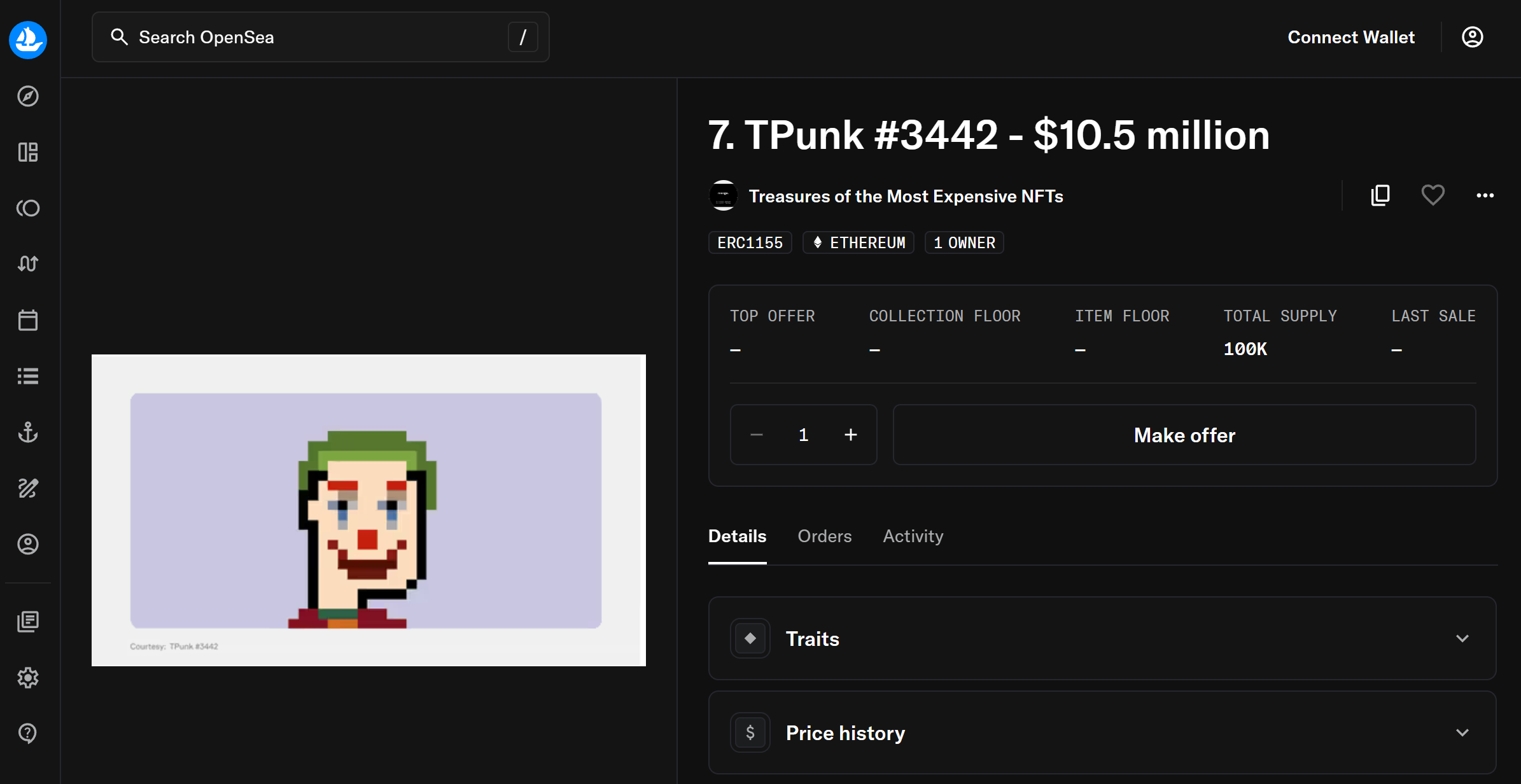Copy the item link using the copy icon
1521x784 pixels.
[1380, 195]
